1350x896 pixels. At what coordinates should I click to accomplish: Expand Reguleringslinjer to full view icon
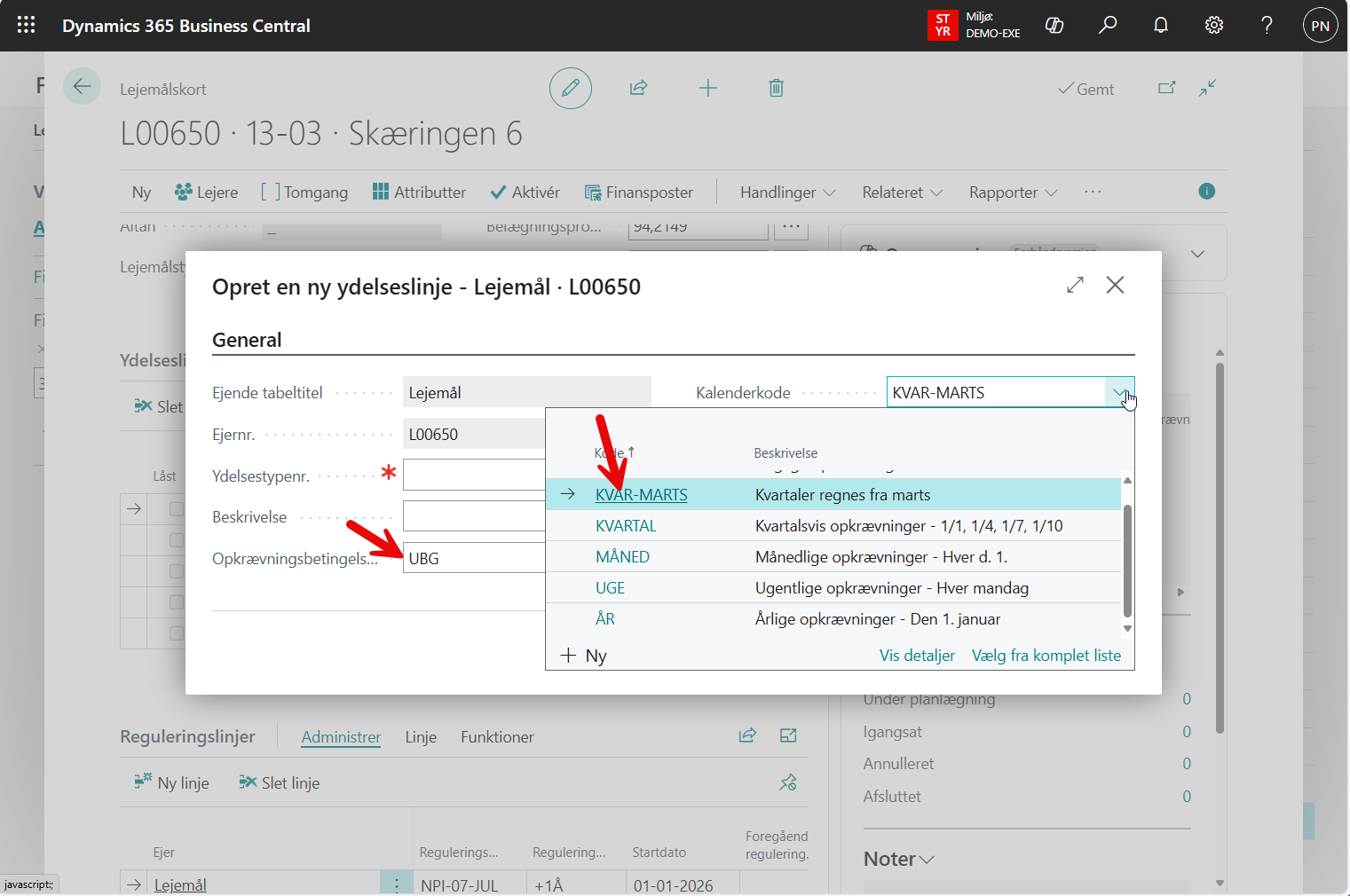tap(788, 735)
